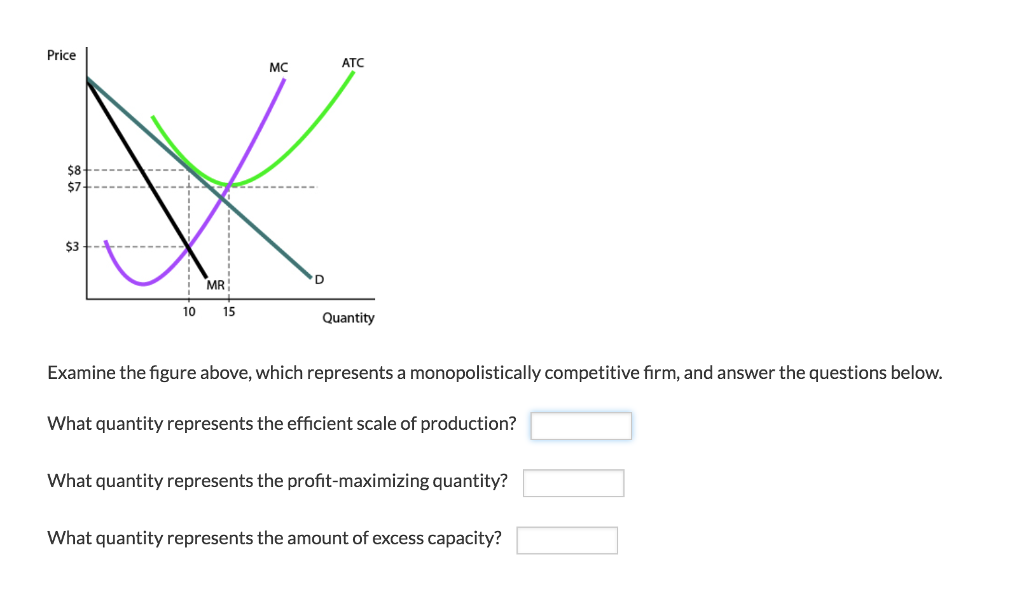Screen dimensions: 1024x613
Task: Click the efficient scale of production answer box
Action: point(581,426)
